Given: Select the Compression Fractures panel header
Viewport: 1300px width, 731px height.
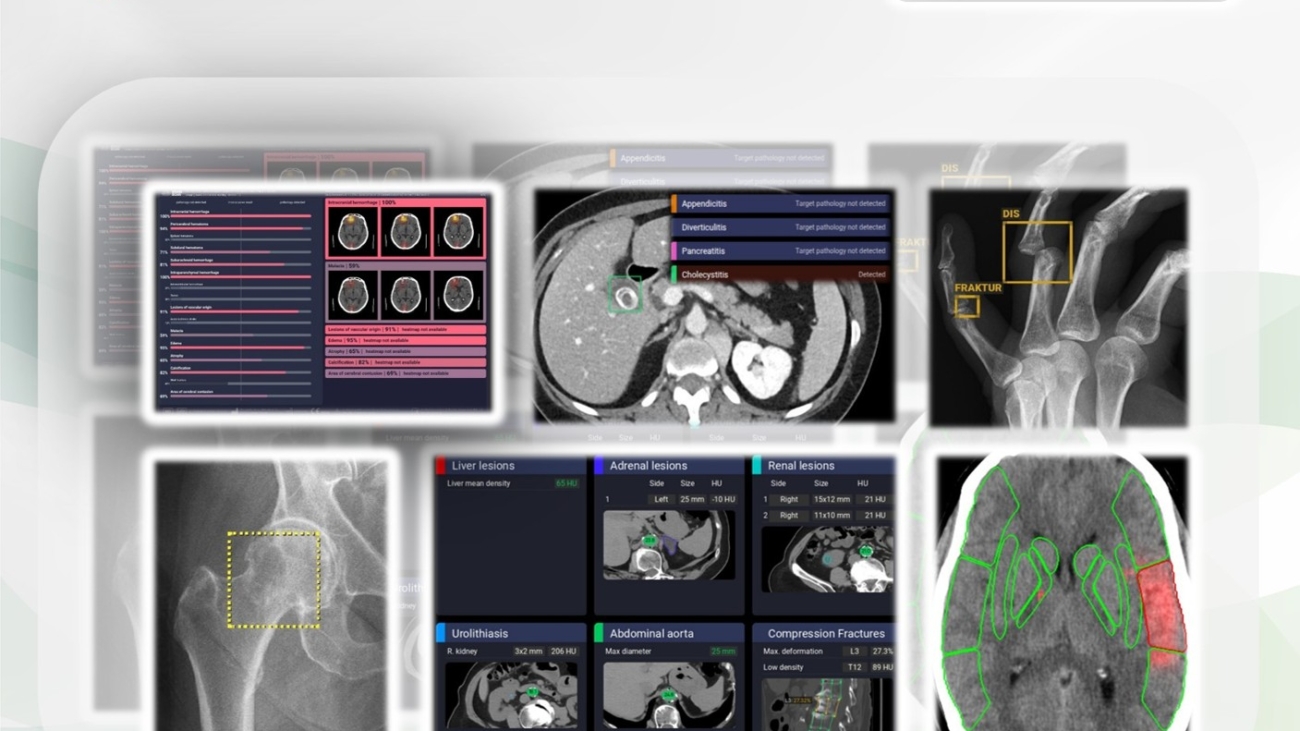Looking at the screenshot, I should click(825, 633).
